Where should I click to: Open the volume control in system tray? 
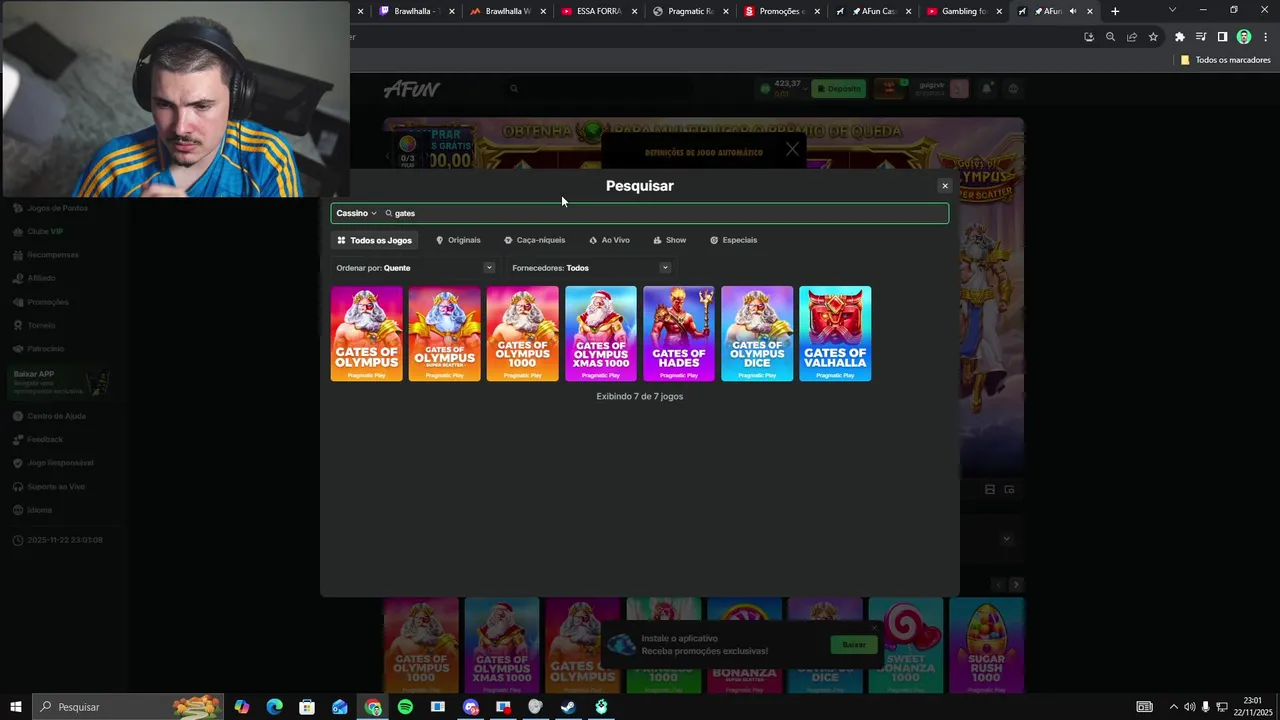point(1189,707)
